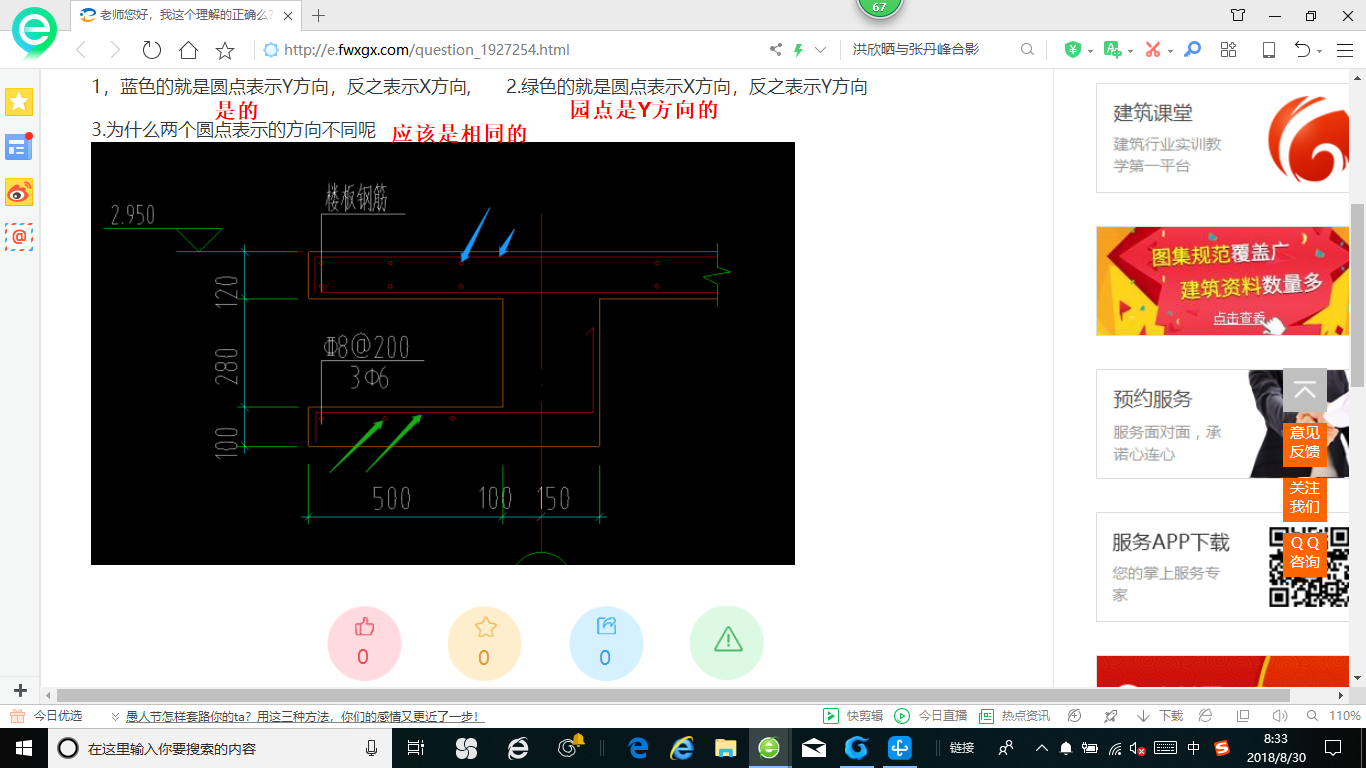This screenshot has height=768, width=1366.
Task: Open the skin shirt icon in title bar
Action: click(1238, 15)
